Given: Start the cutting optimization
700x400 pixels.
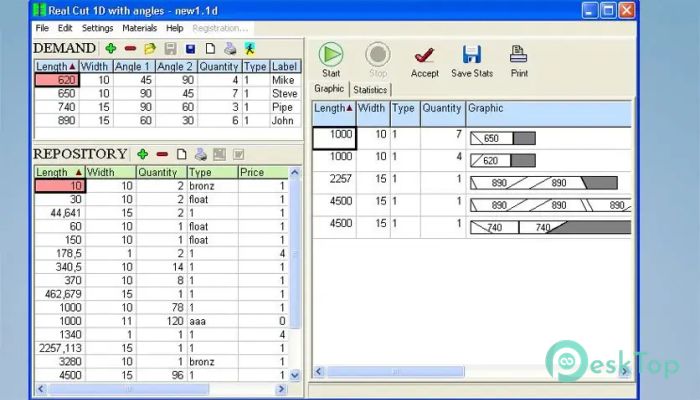Looking at the screenshot, I should (331, 60).
